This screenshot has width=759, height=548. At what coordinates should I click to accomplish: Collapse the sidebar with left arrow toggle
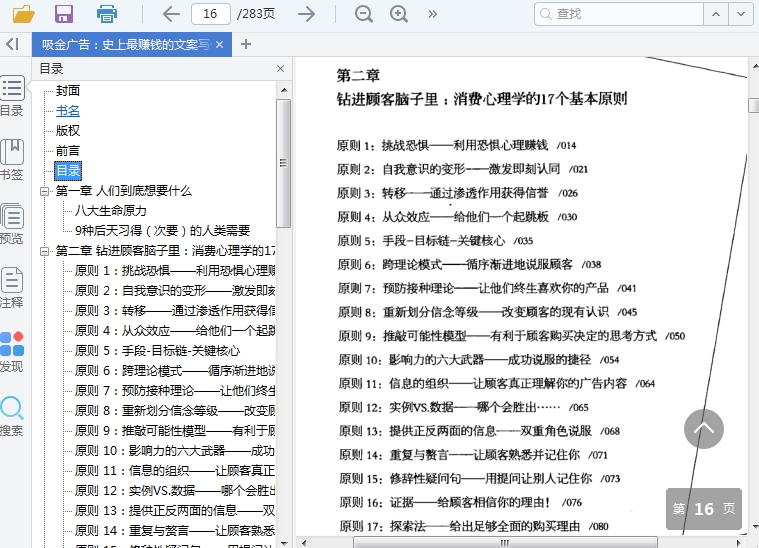12,44
